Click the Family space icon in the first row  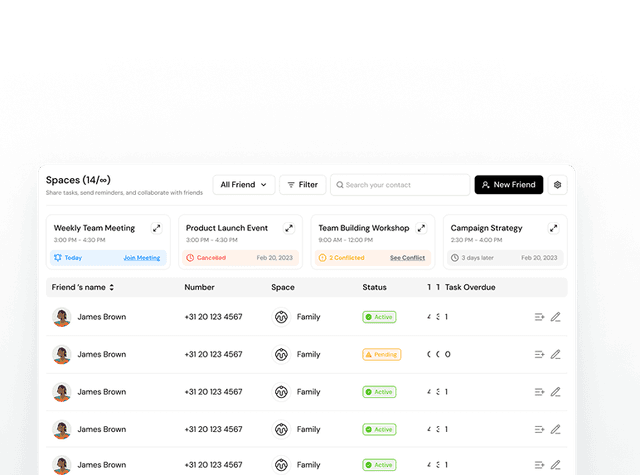coord(281,317)
